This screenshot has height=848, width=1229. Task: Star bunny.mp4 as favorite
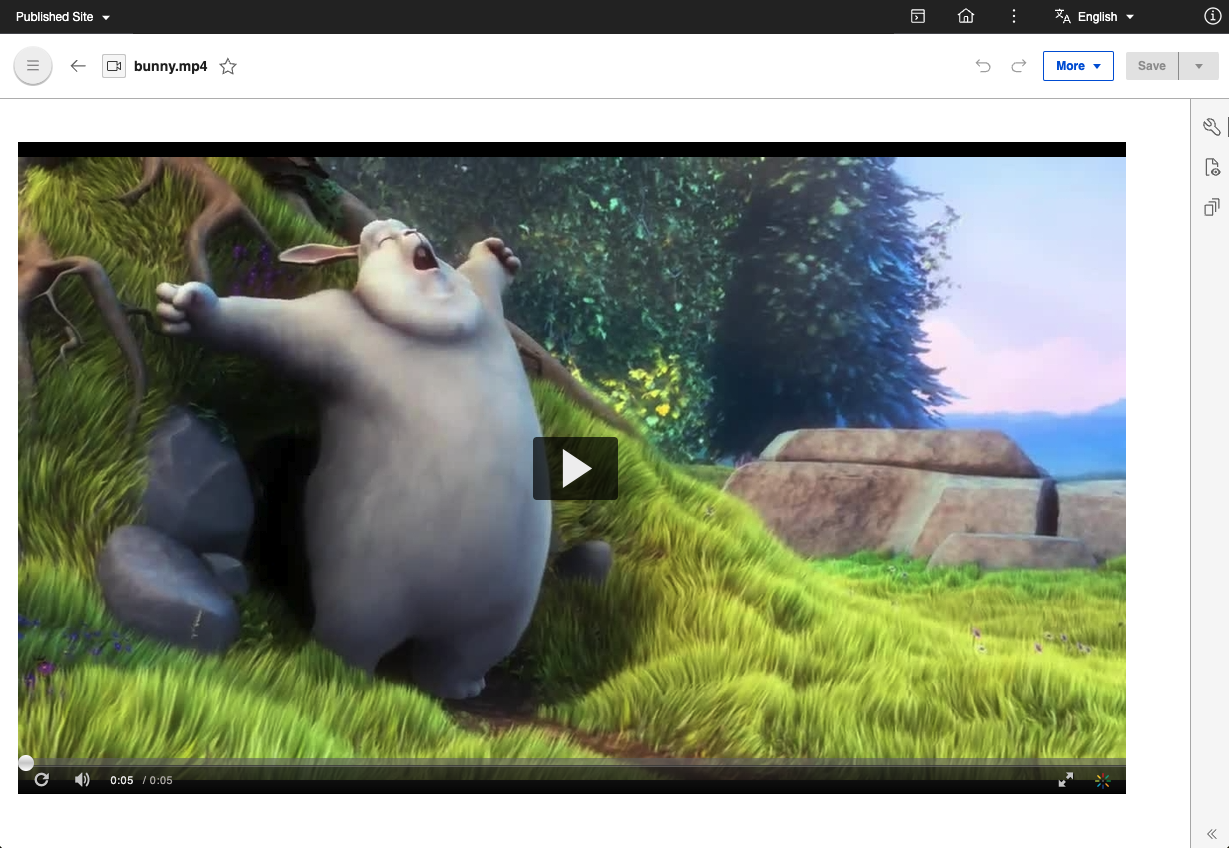[228, 66]
